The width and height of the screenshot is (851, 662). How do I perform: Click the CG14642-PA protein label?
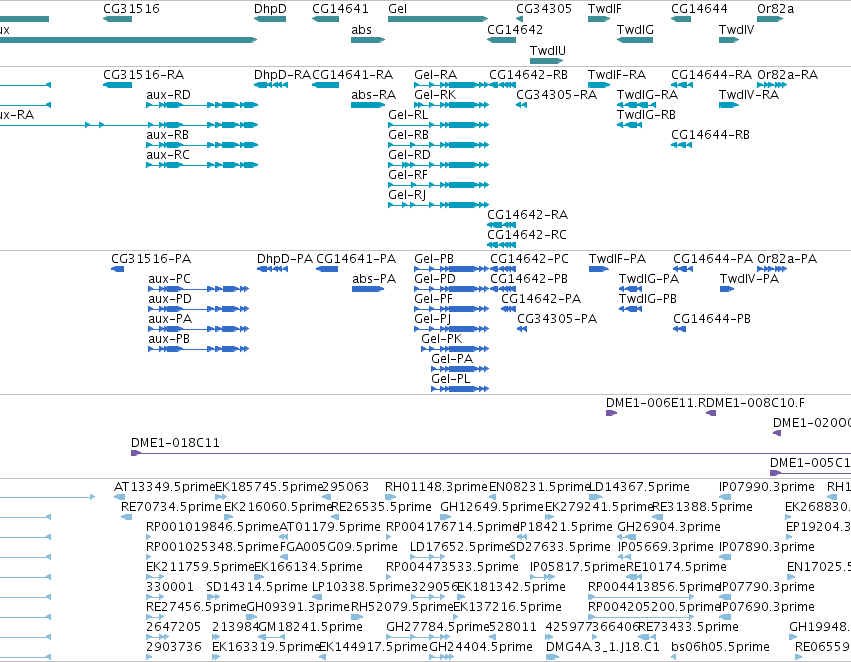(x=541, y=299)
